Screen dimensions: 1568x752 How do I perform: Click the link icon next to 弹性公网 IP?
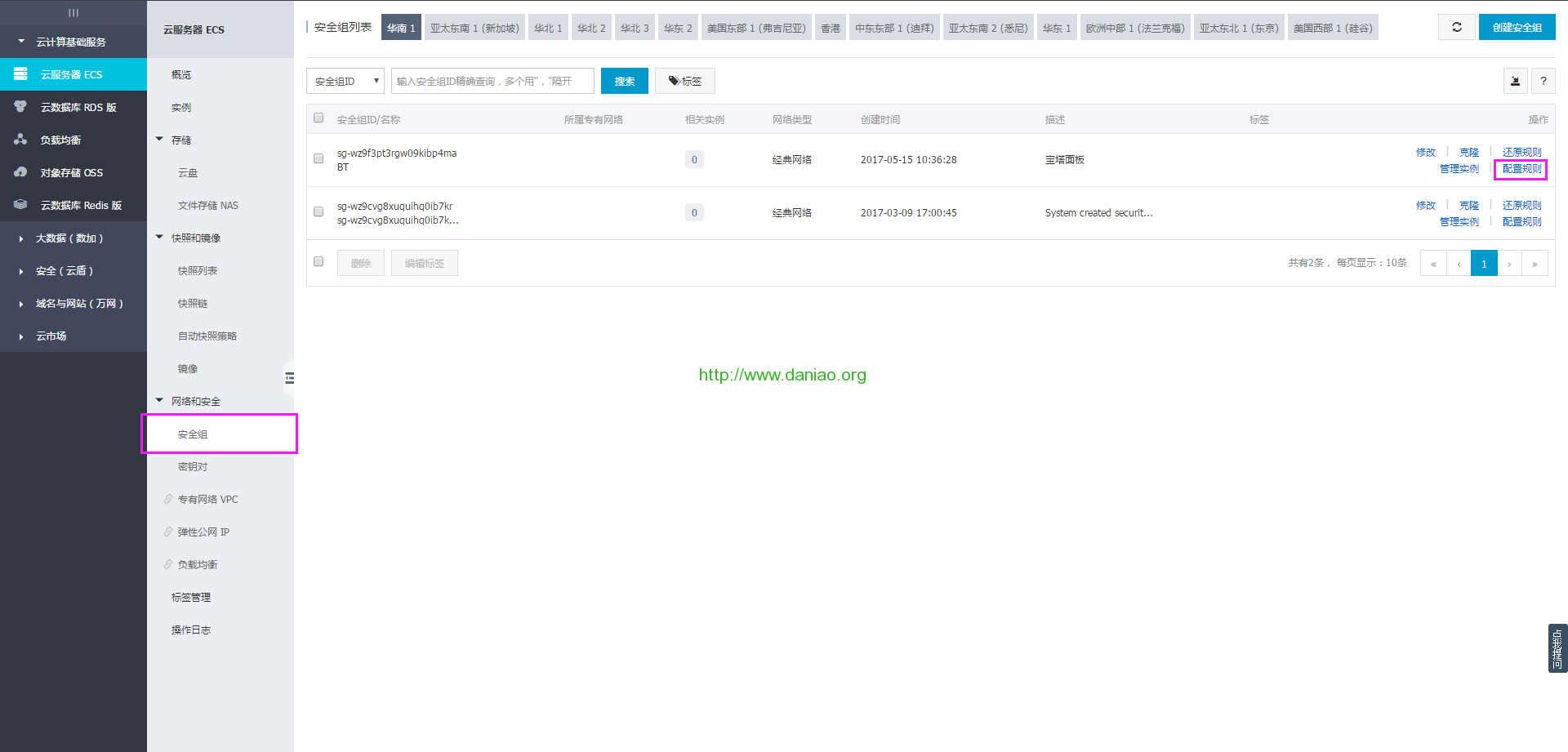tap(168, 532)
